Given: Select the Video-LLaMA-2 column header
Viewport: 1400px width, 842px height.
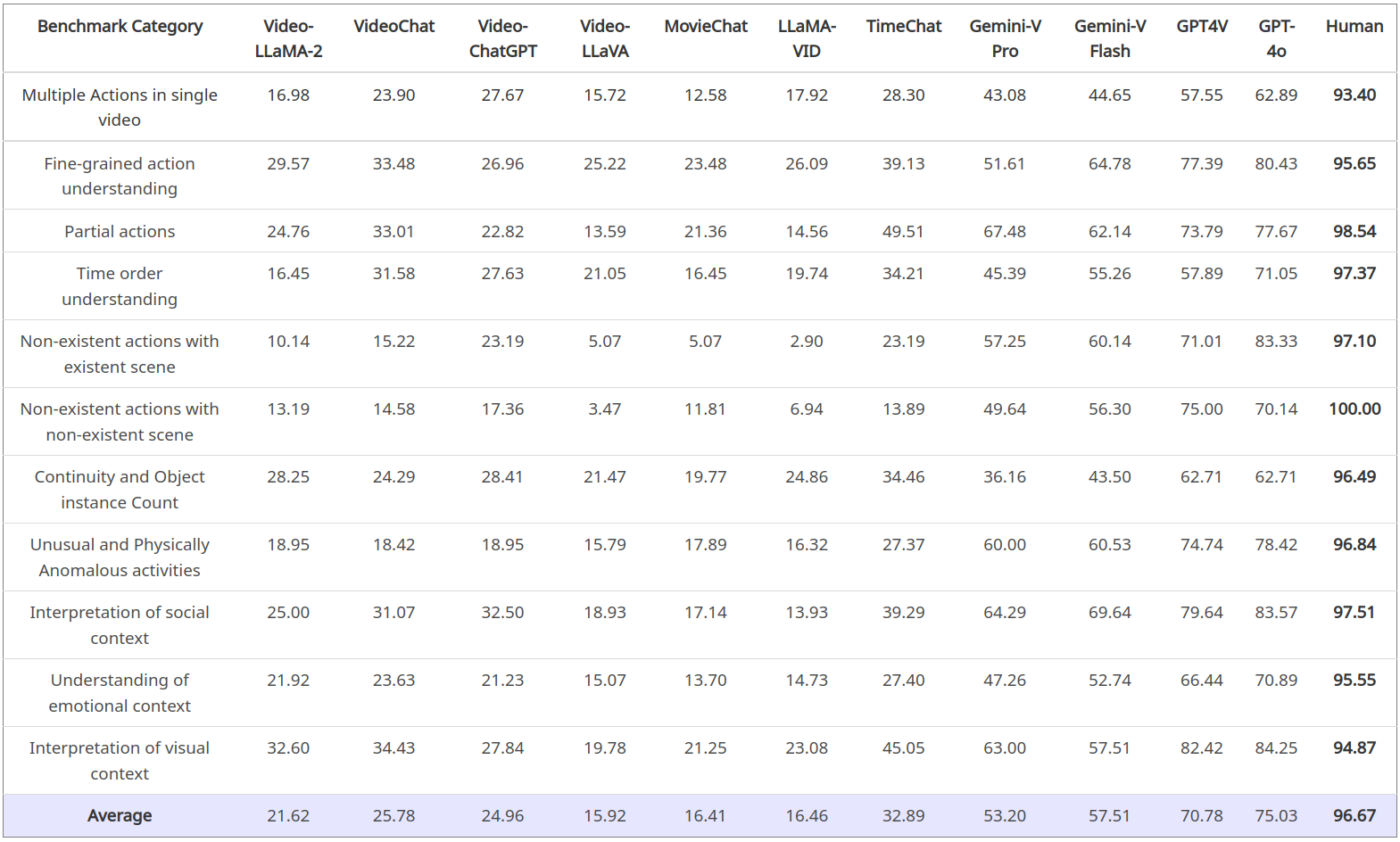Looking at the screenshot, I should click(288, 38).
